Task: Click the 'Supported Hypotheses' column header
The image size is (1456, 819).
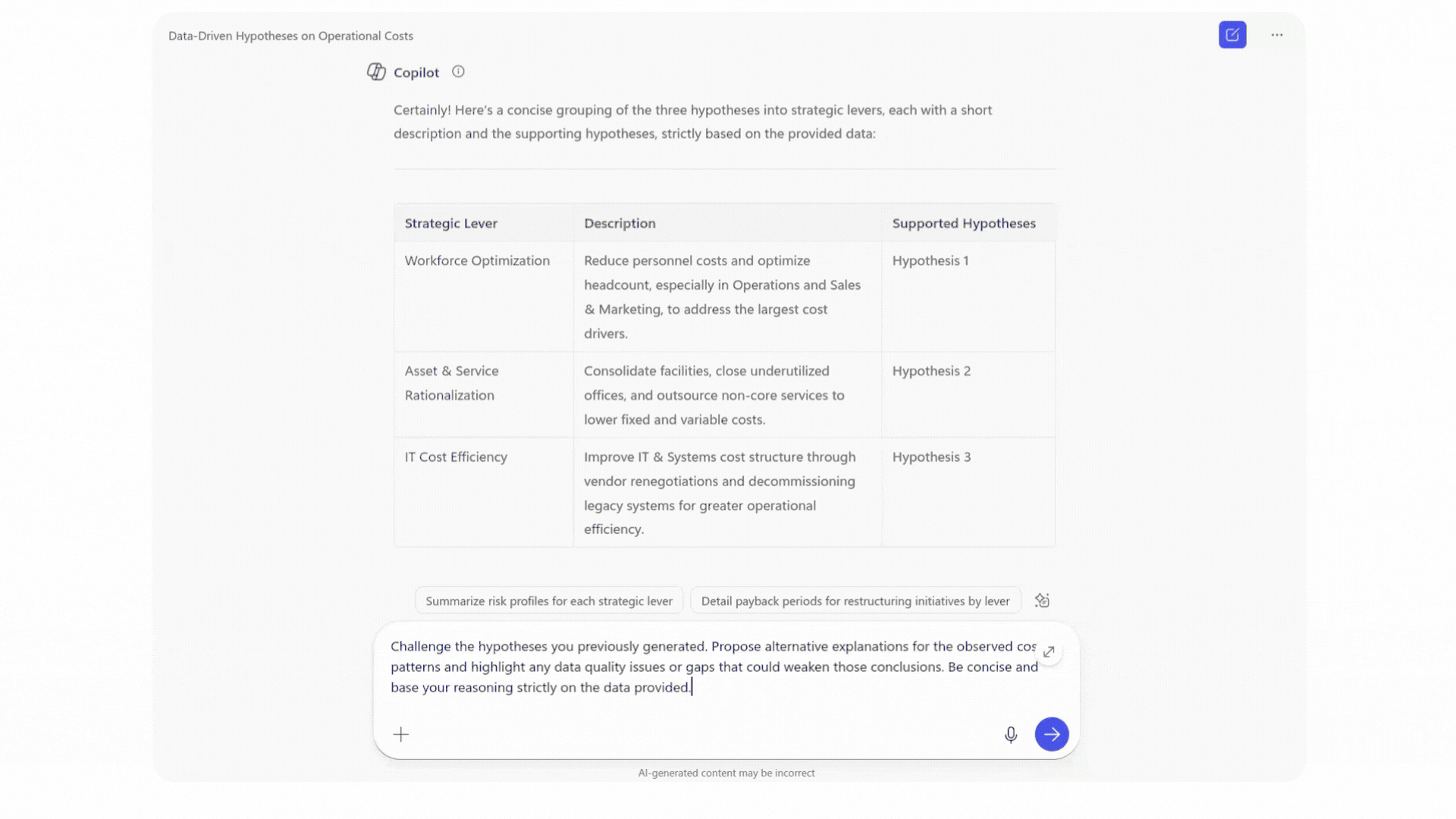Action: click(x=963, y=223)
